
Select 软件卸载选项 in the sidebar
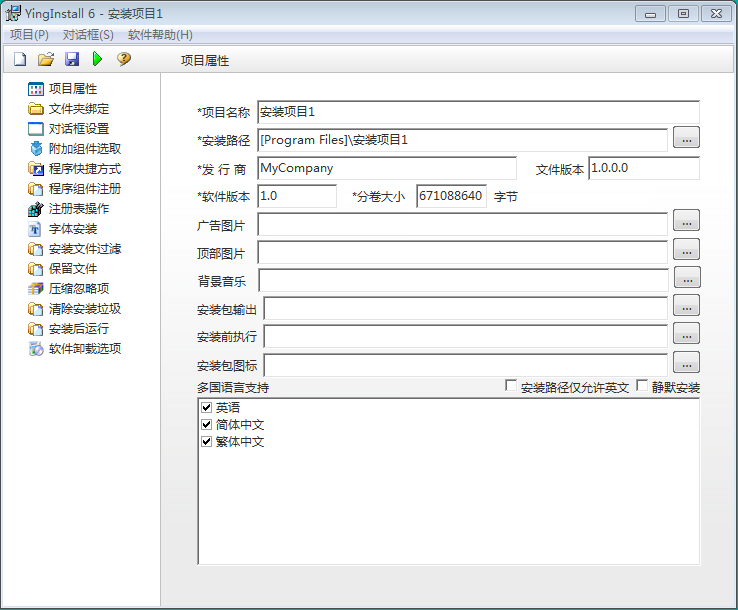tap(85, 349)
